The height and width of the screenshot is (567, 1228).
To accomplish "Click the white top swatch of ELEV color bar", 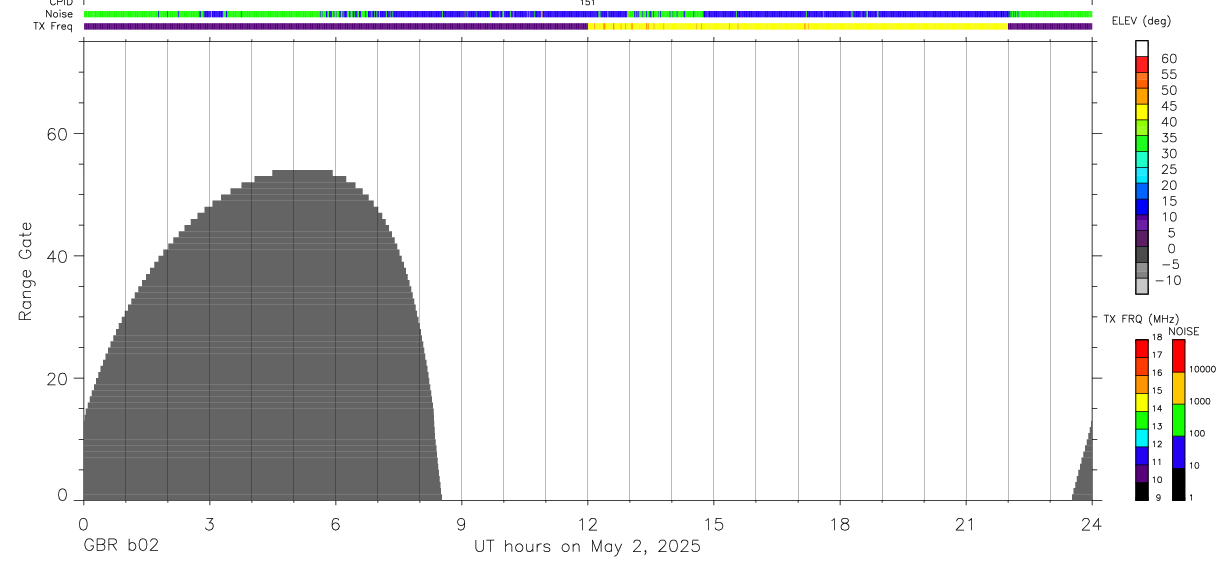I will point(1142,48).
